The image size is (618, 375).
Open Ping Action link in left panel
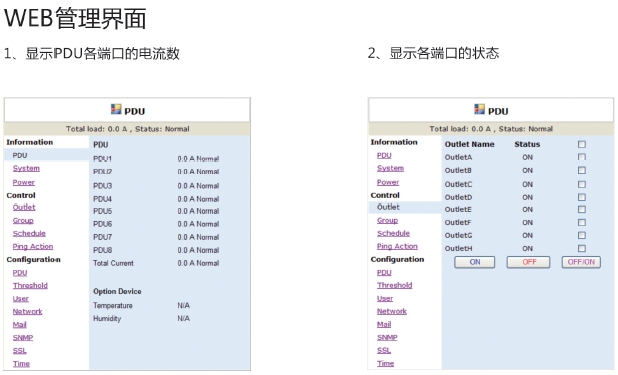pos(33,246)
